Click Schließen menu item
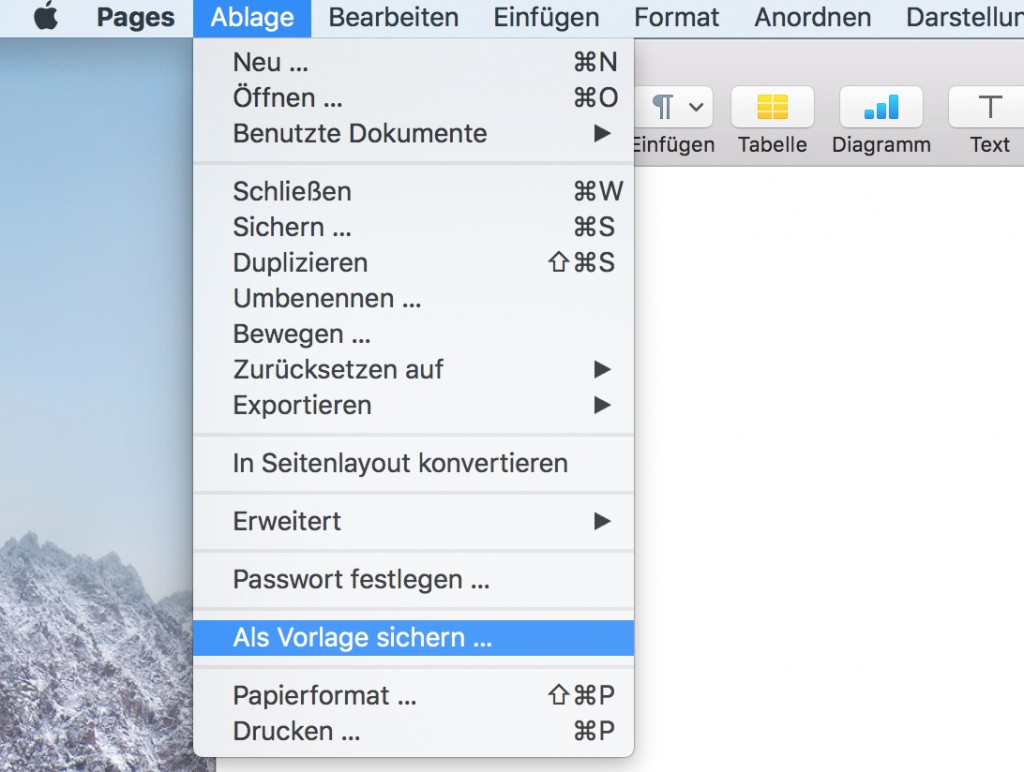1024x772 pixels. click(x=292, y=191)
